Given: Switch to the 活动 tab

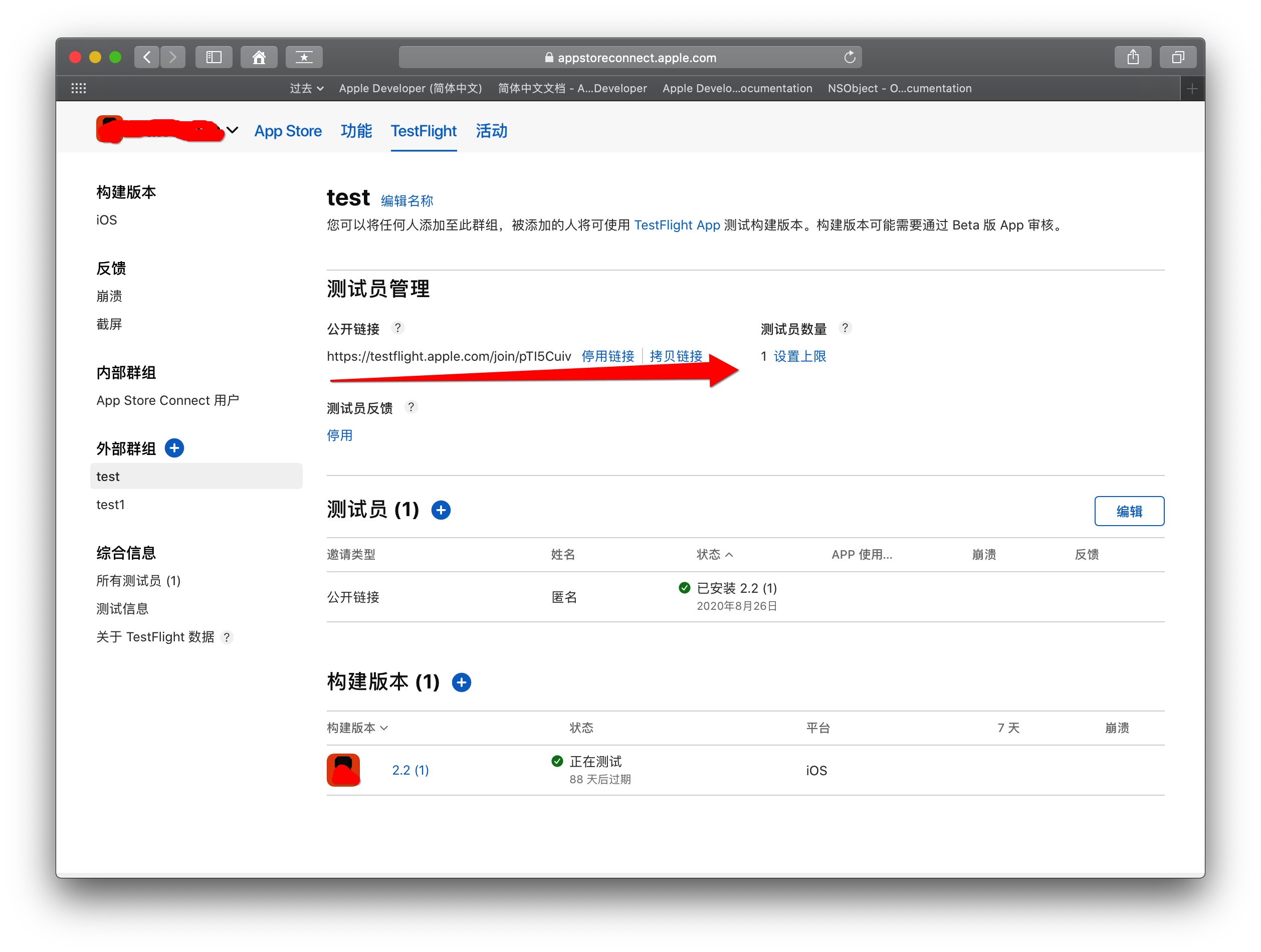Looking at the screenshot, I should pos(491,131).
